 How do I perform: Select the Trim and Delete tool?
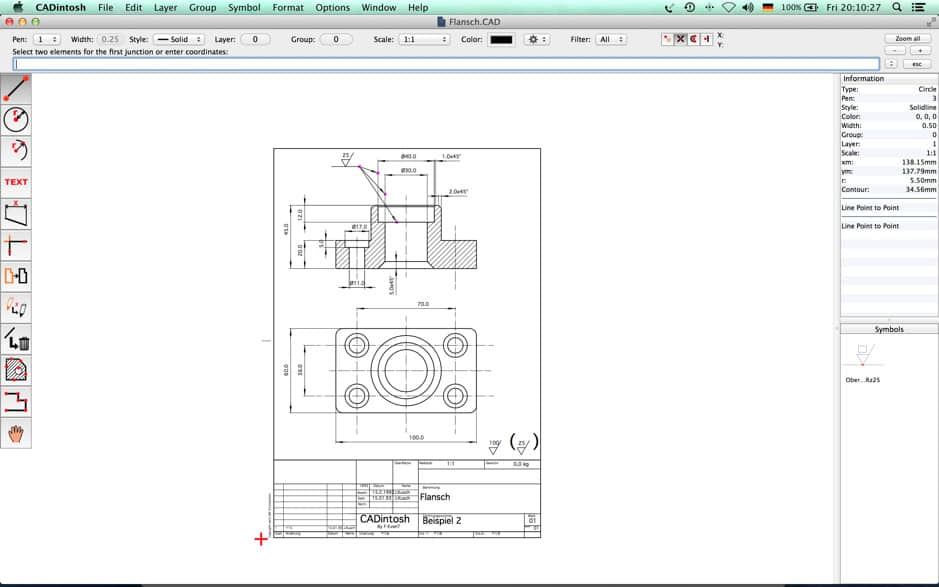16,339
